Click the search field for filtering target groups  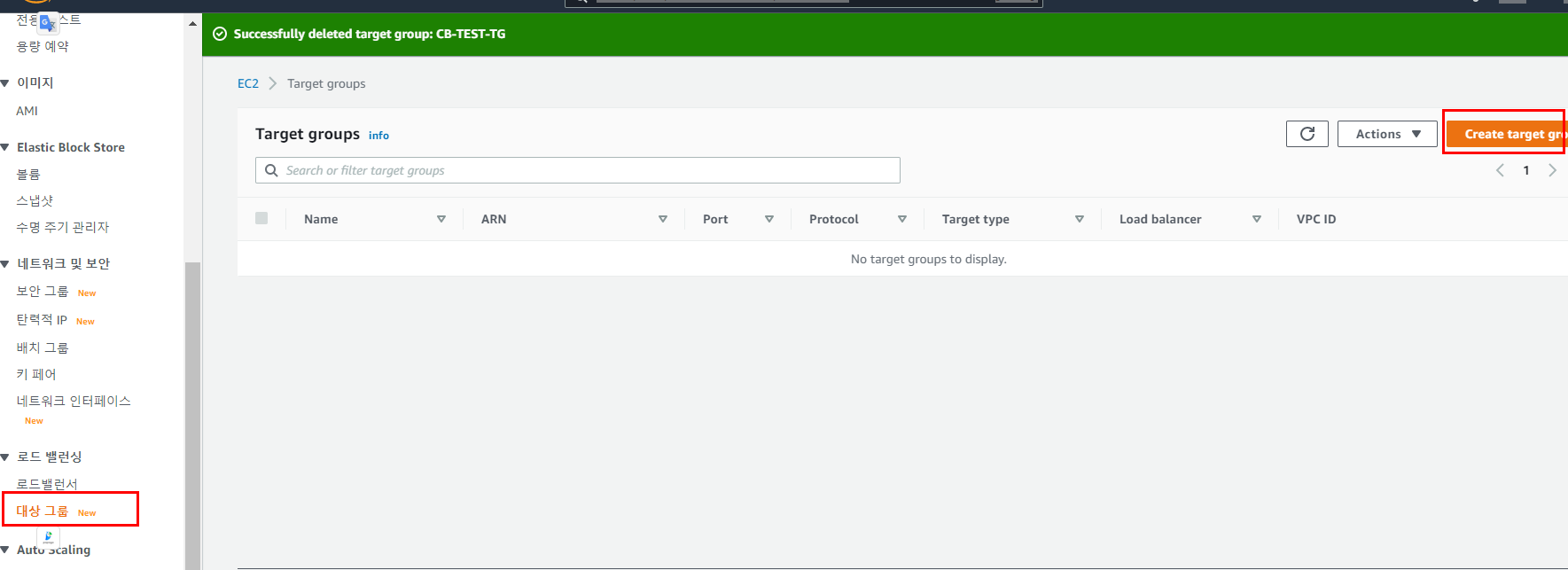(x=578, y=170)
